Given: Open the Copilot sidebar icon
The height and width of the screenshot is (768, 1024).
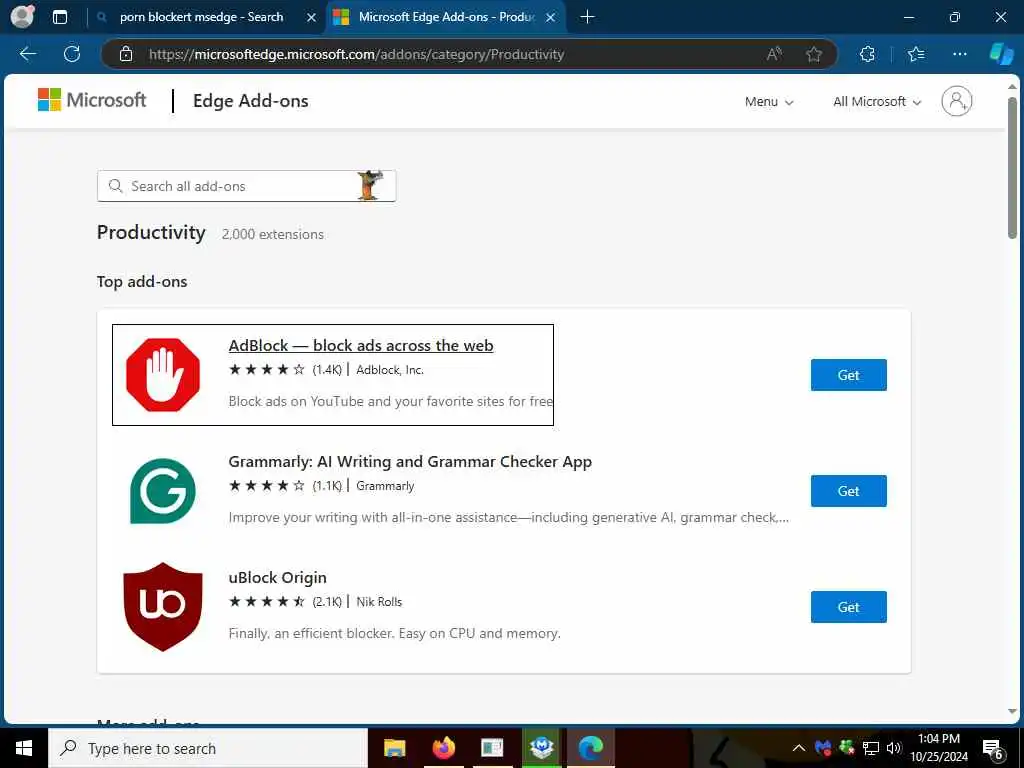Looking at the screenshot, I should pos(1001,54).
